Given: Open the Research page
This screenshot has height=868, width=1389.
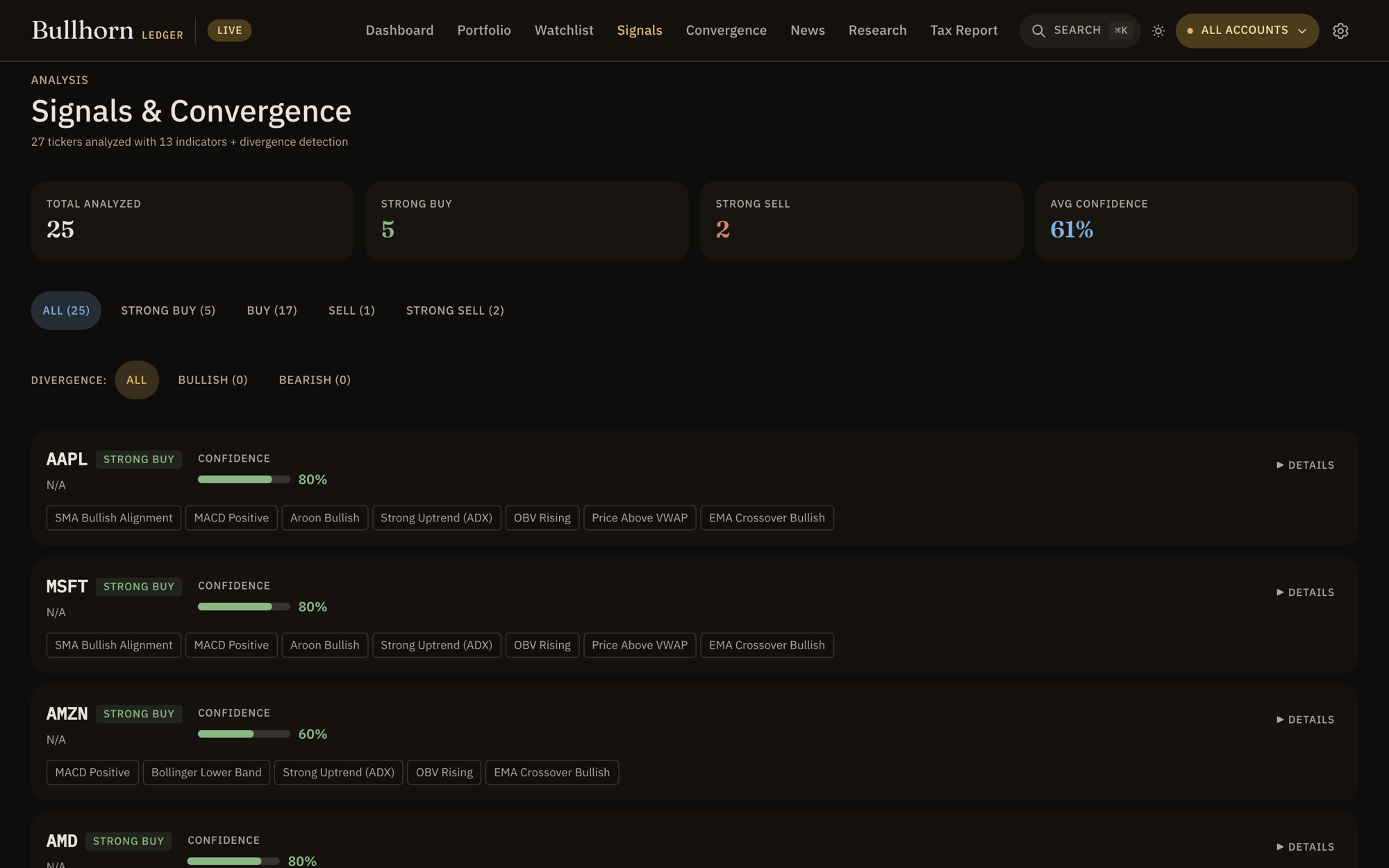Looking at the screenshot, I should coord(877,31).
